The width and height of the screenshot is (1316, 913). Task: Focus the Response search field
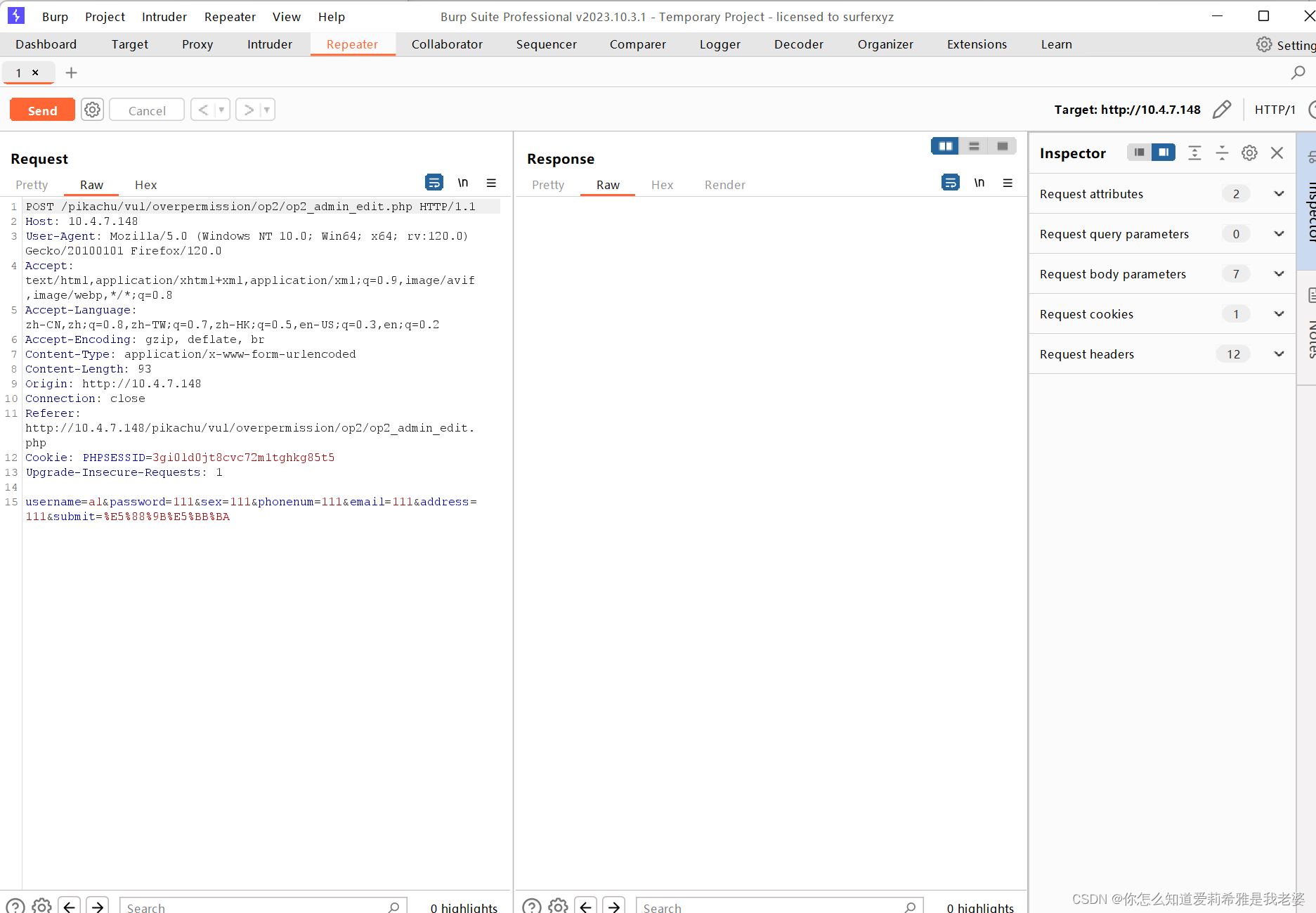point(780,907)
